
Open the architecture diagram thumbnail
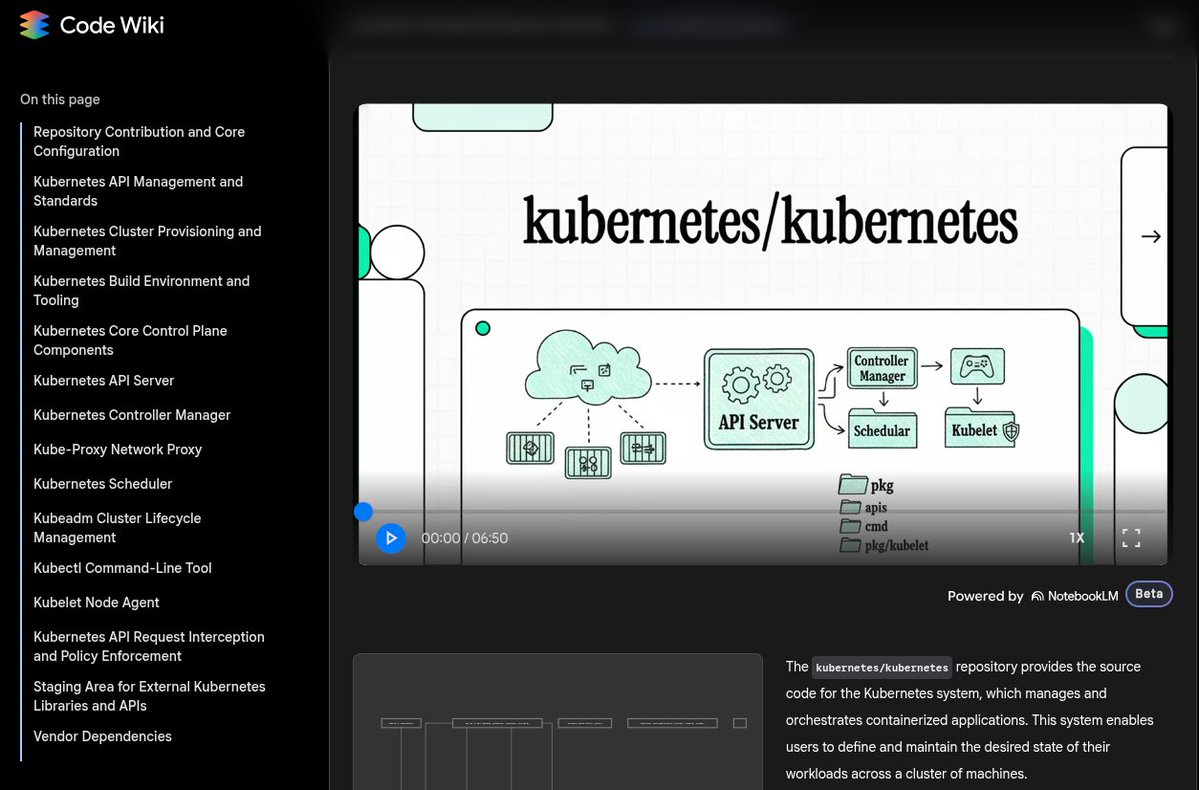point(557,721)
